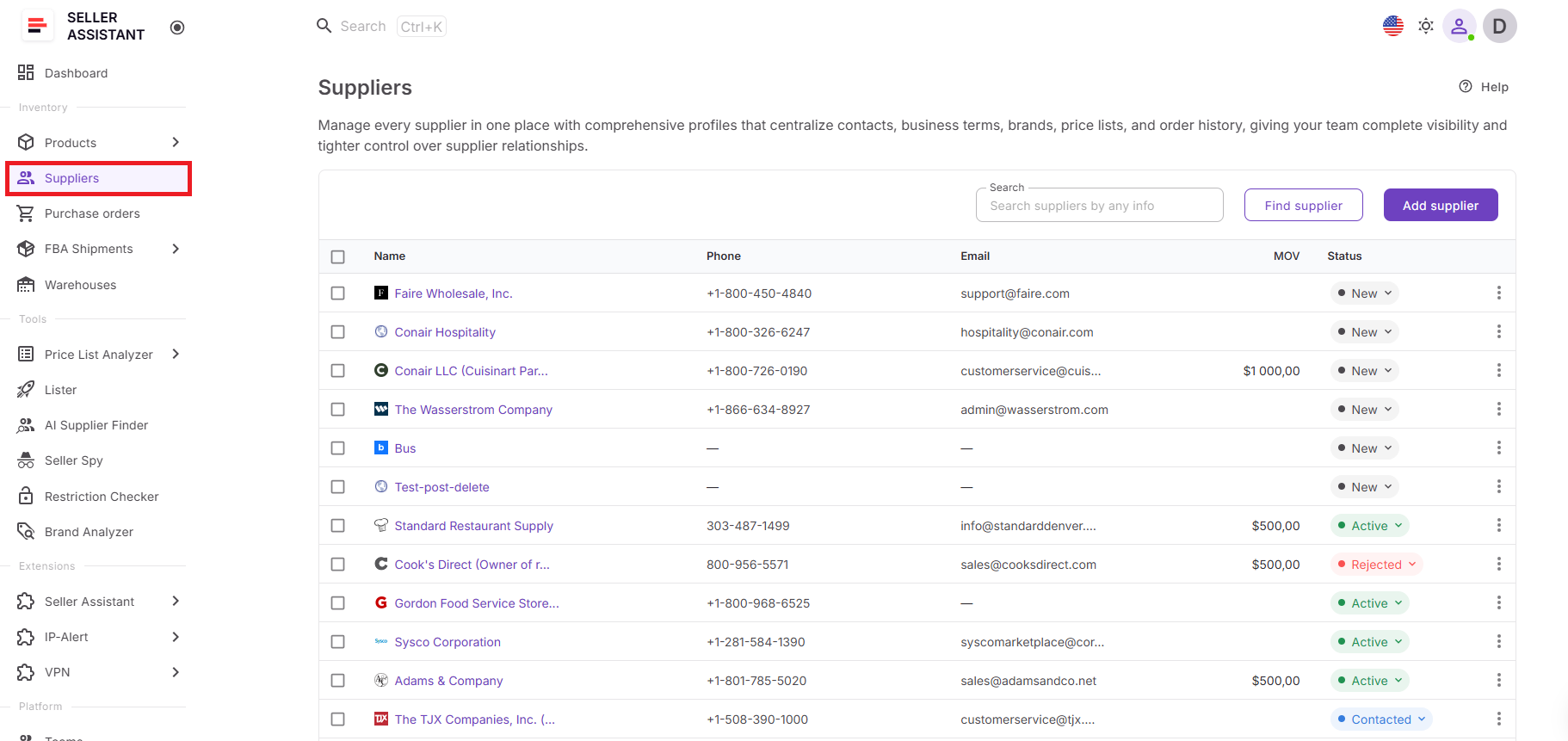Open the US flag marketplace selector

[x=1393, y=26]
